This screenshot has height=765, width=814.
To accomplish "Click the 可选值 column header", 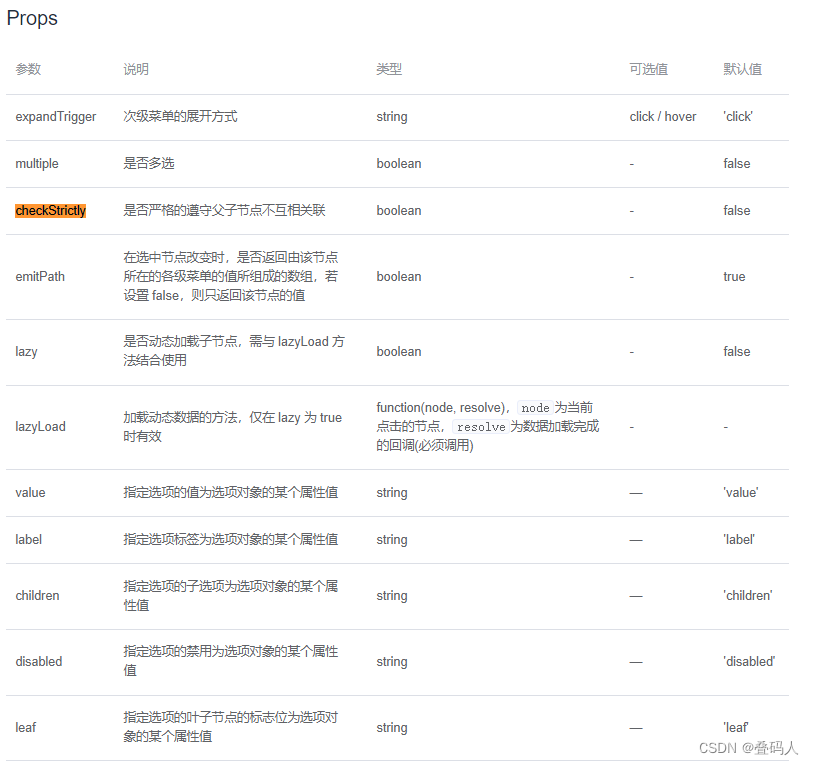I will click(647, 70).
